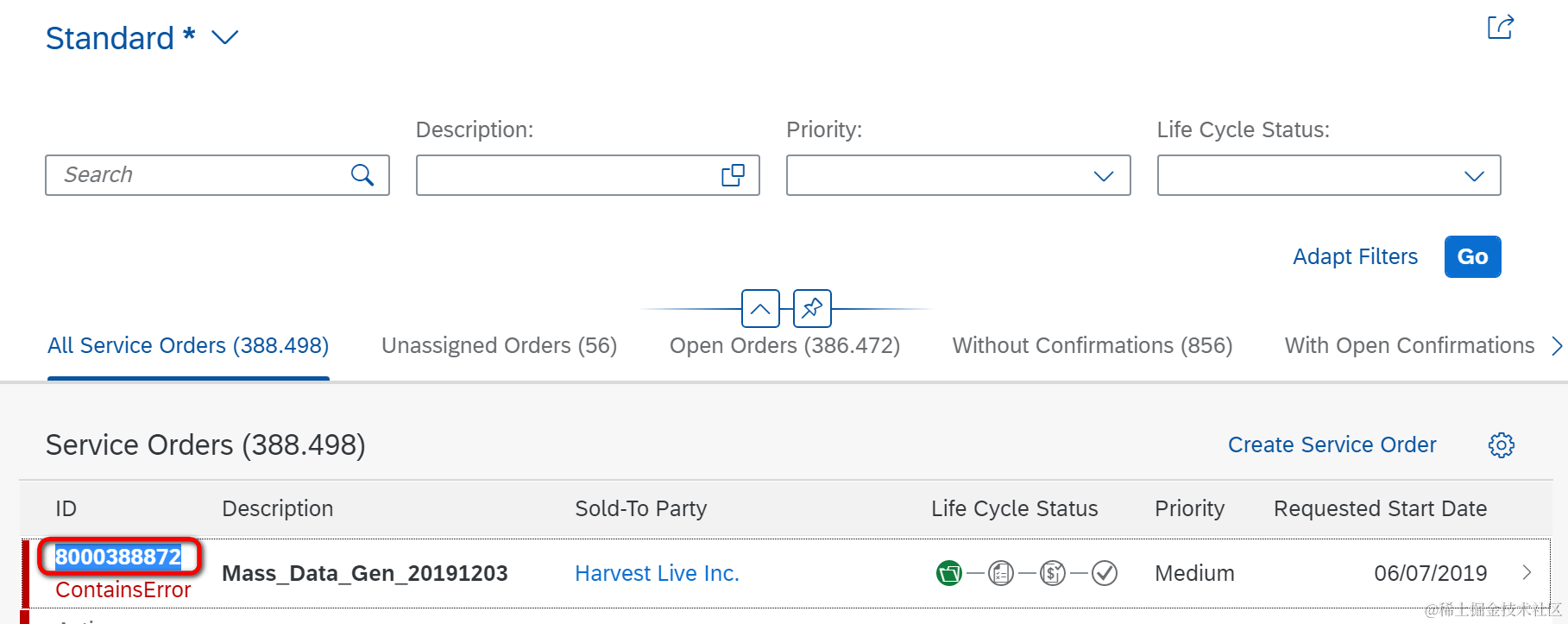Click the completed checkmark life cycle icon
The image size is (1568, 624).
coord(1105,573)
